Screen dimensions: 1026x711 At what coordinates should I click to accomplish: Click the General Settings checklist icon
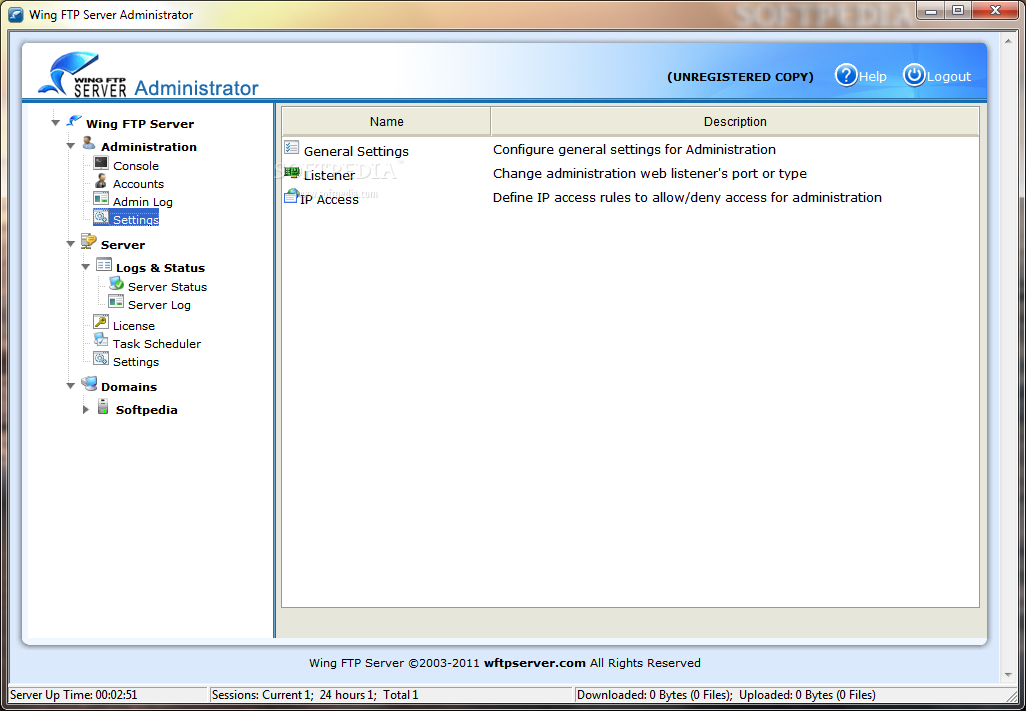pos(292,147)
